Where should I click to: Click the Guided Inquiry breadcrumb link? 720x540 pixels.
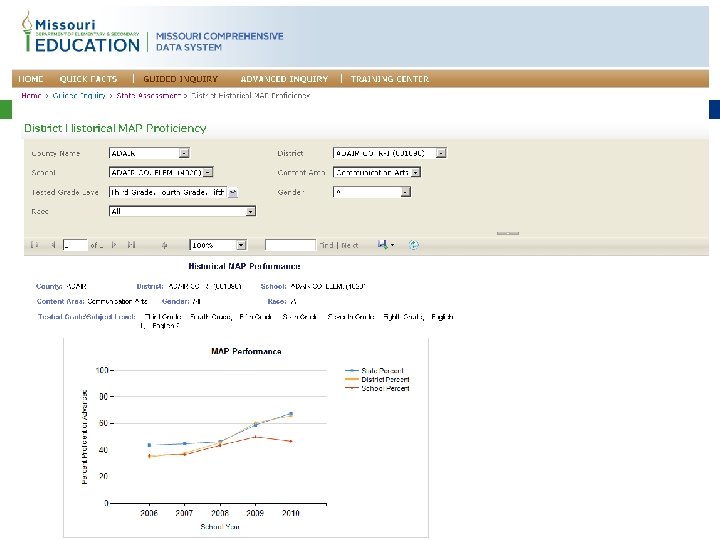tap(79, 96)
